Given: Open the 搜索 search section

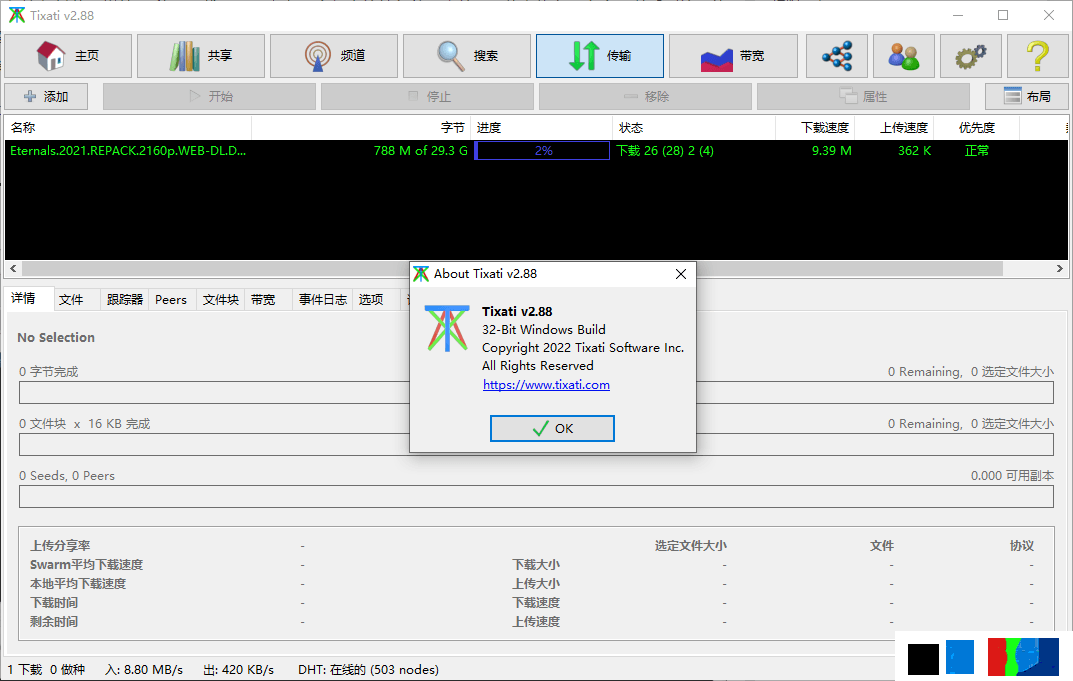Looking at the screenshot, I should coord(467,56).
